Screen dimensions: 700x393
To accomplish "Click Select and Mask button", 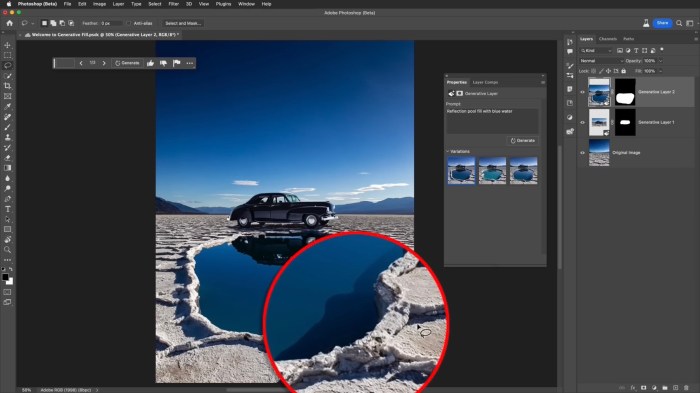I will click(x=183, y=23).
